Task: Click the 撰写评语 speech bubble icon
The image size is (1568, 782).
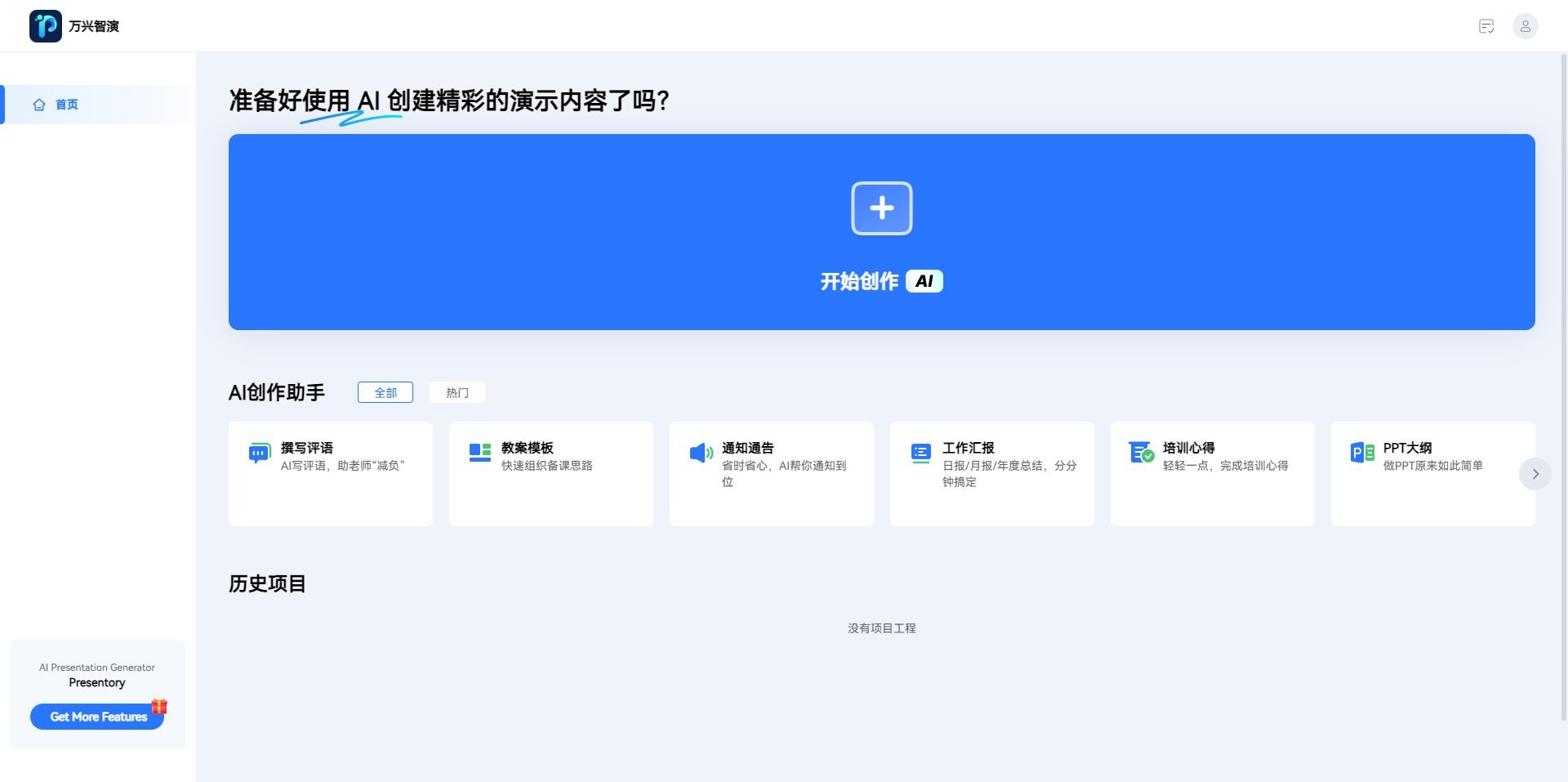Action: coord(259,454)
